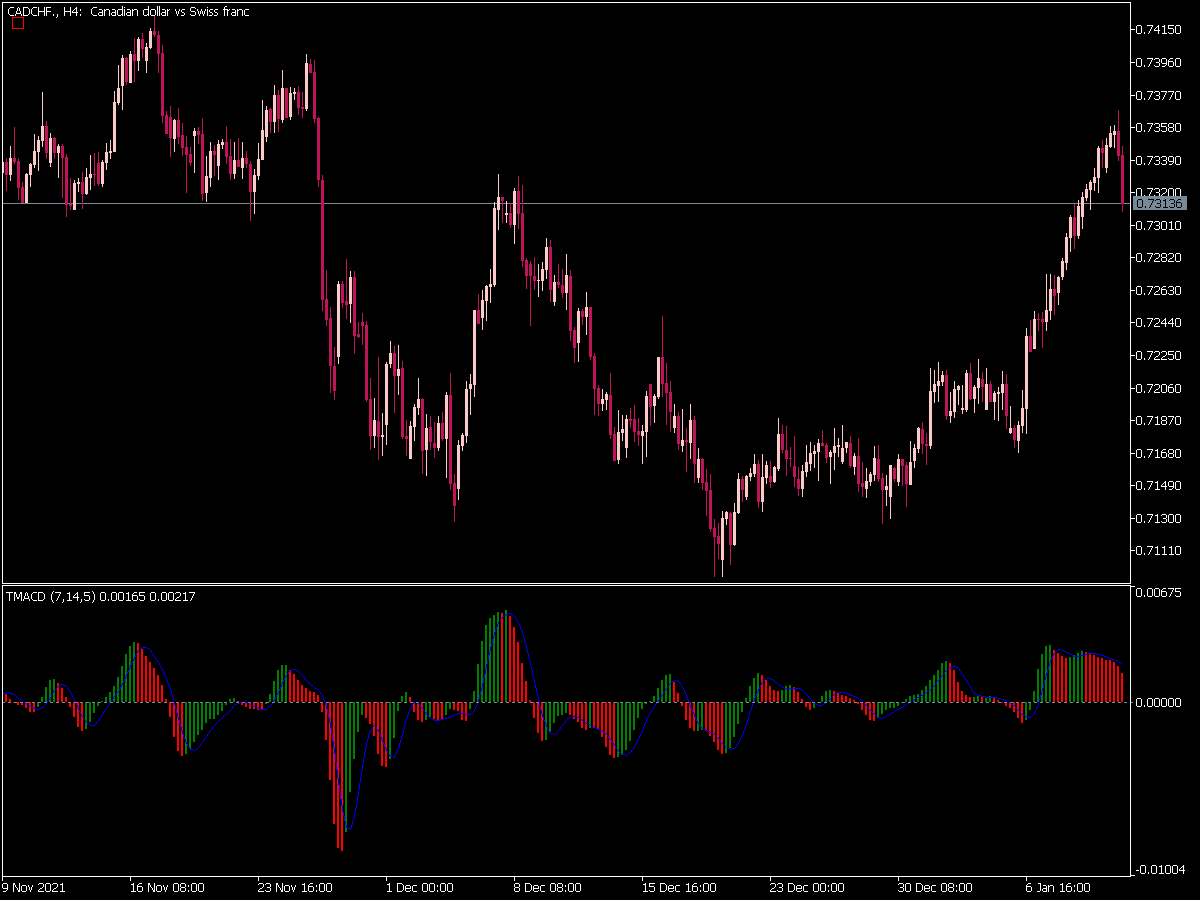Click the '23 Dec 00:00' time axis label

tap(807, 887)
